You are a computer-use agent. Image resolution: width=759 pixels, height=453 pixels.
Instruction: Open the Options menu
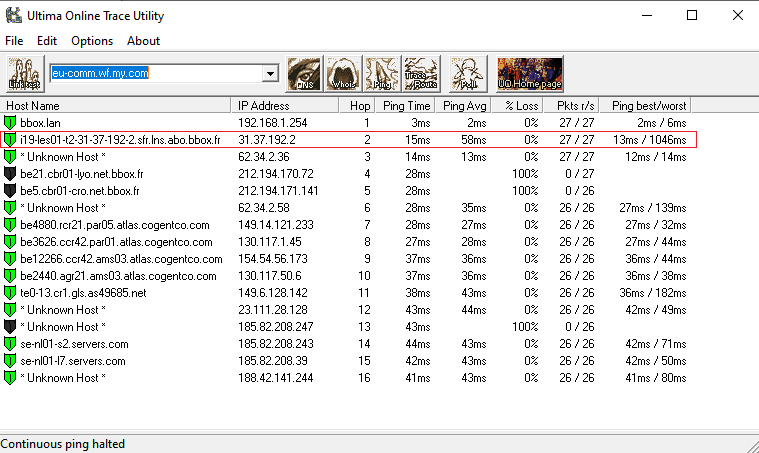coord(92,41)
